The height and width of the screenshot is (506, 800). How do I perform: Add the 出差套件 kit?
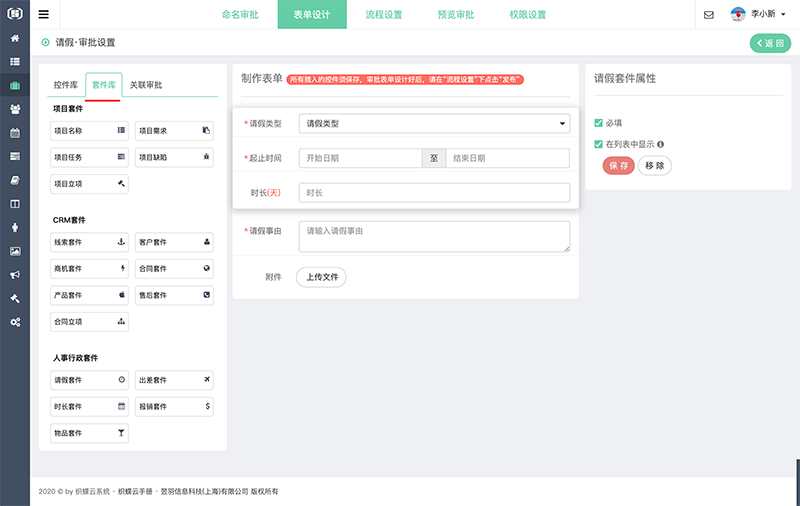(174, 380)
